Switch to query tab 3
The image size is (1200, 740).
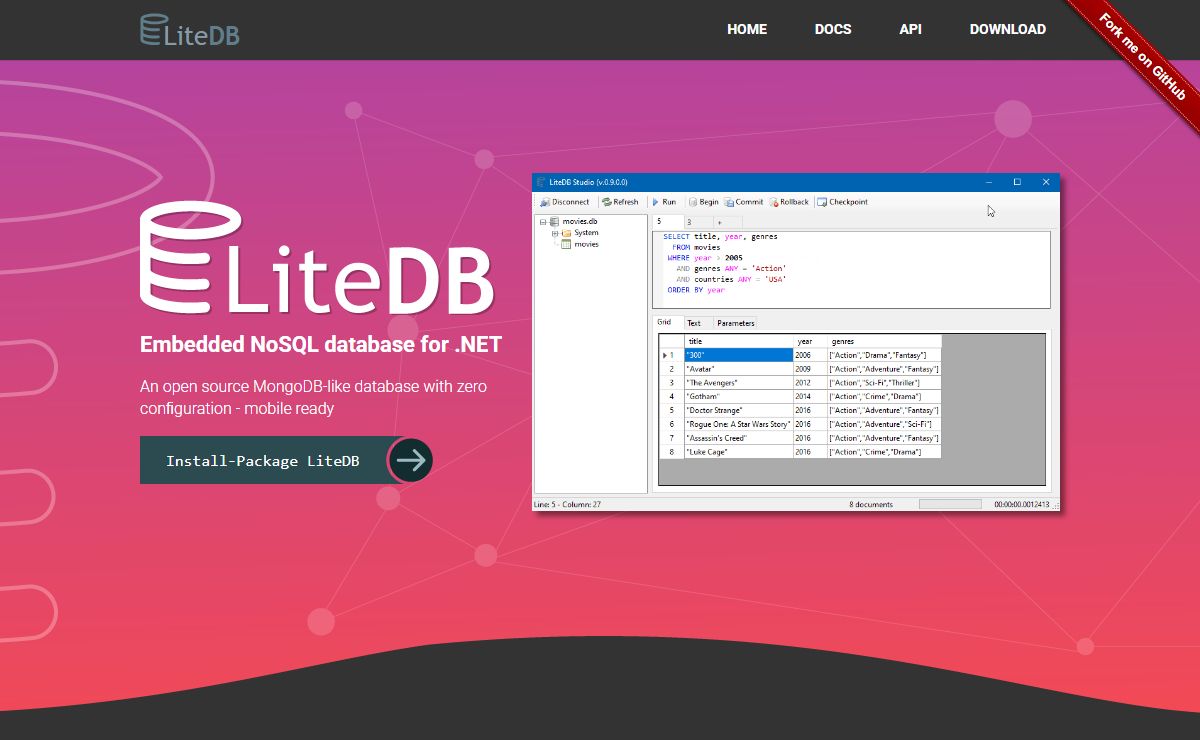(x=698, y=222)
